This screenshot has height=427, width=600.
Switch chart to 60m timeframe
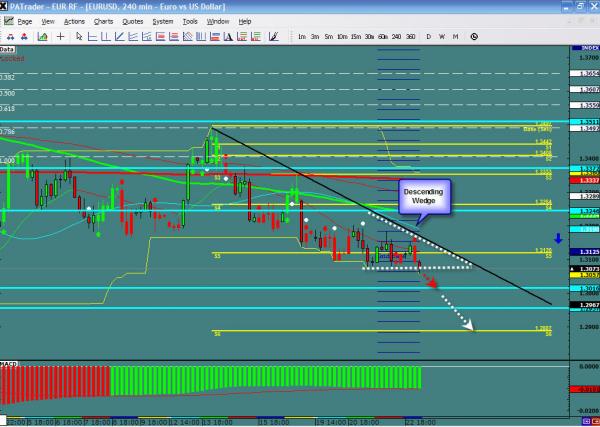383,36
